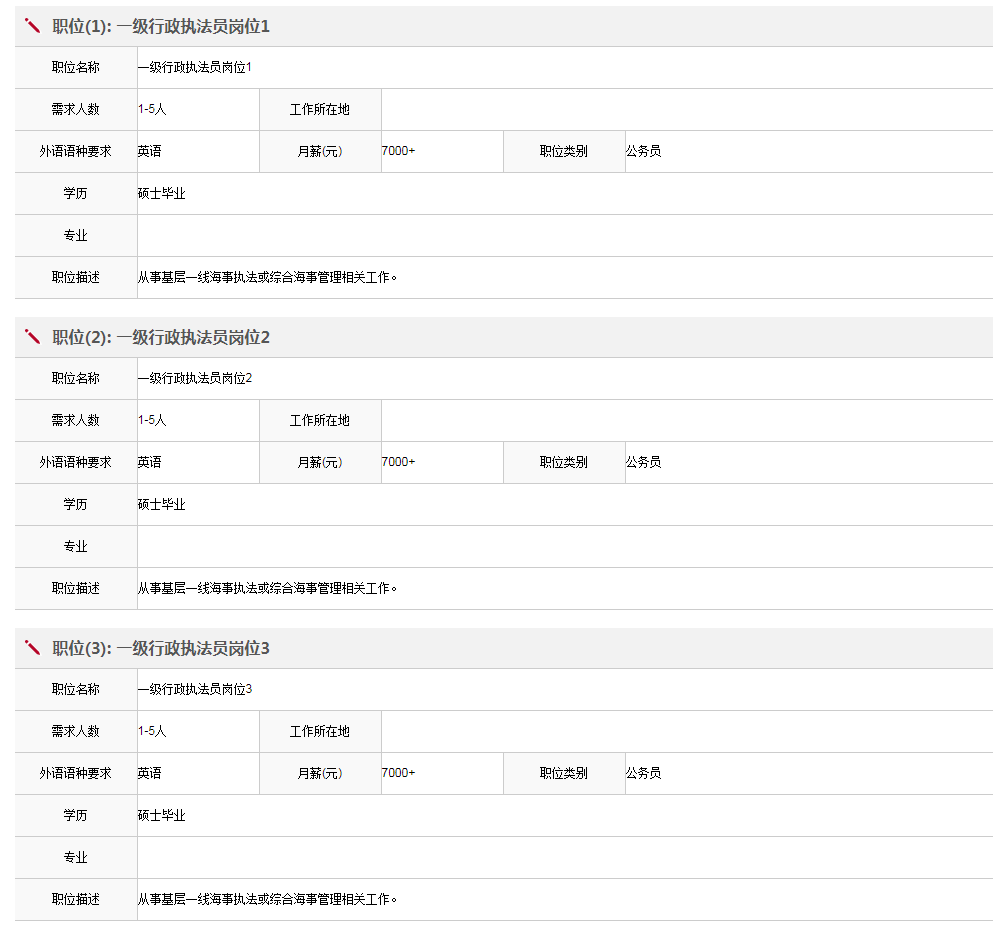Open the 职位名称 row of position 1
Image resolution: width=997 pixels, height=925 pixels.
point(75,67)
